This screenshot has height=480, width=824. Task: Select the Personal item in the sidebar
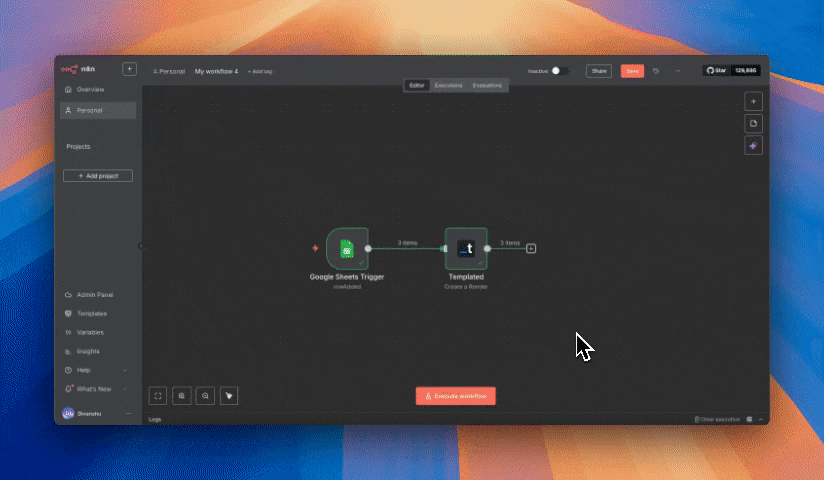point(98,110)
